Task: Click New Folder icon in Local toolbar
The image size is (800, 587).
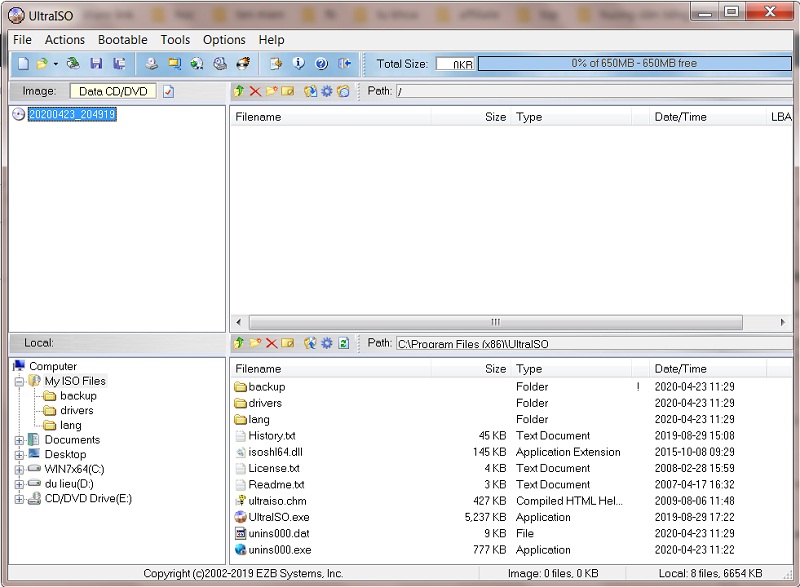Action: (x=255, y=343)
